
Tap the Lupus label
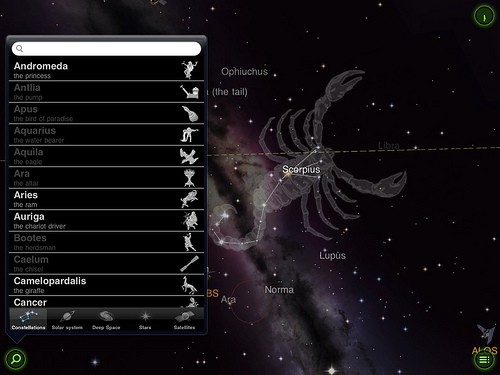[x=332, y=256]
